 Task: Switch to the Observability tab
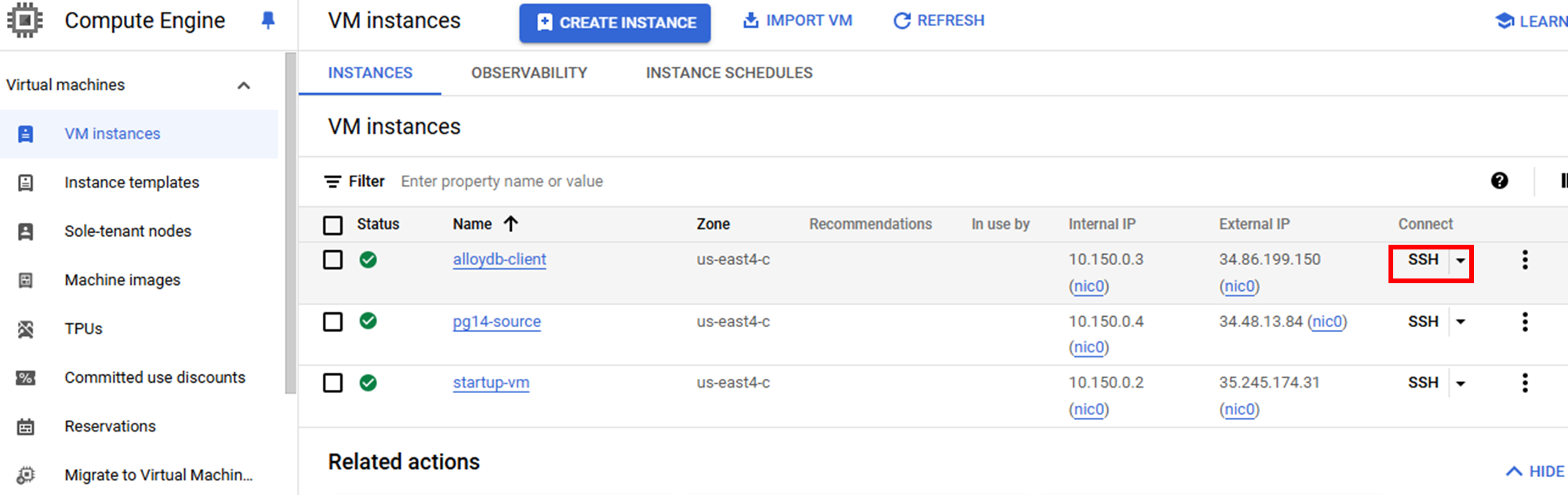pos(529,73)
